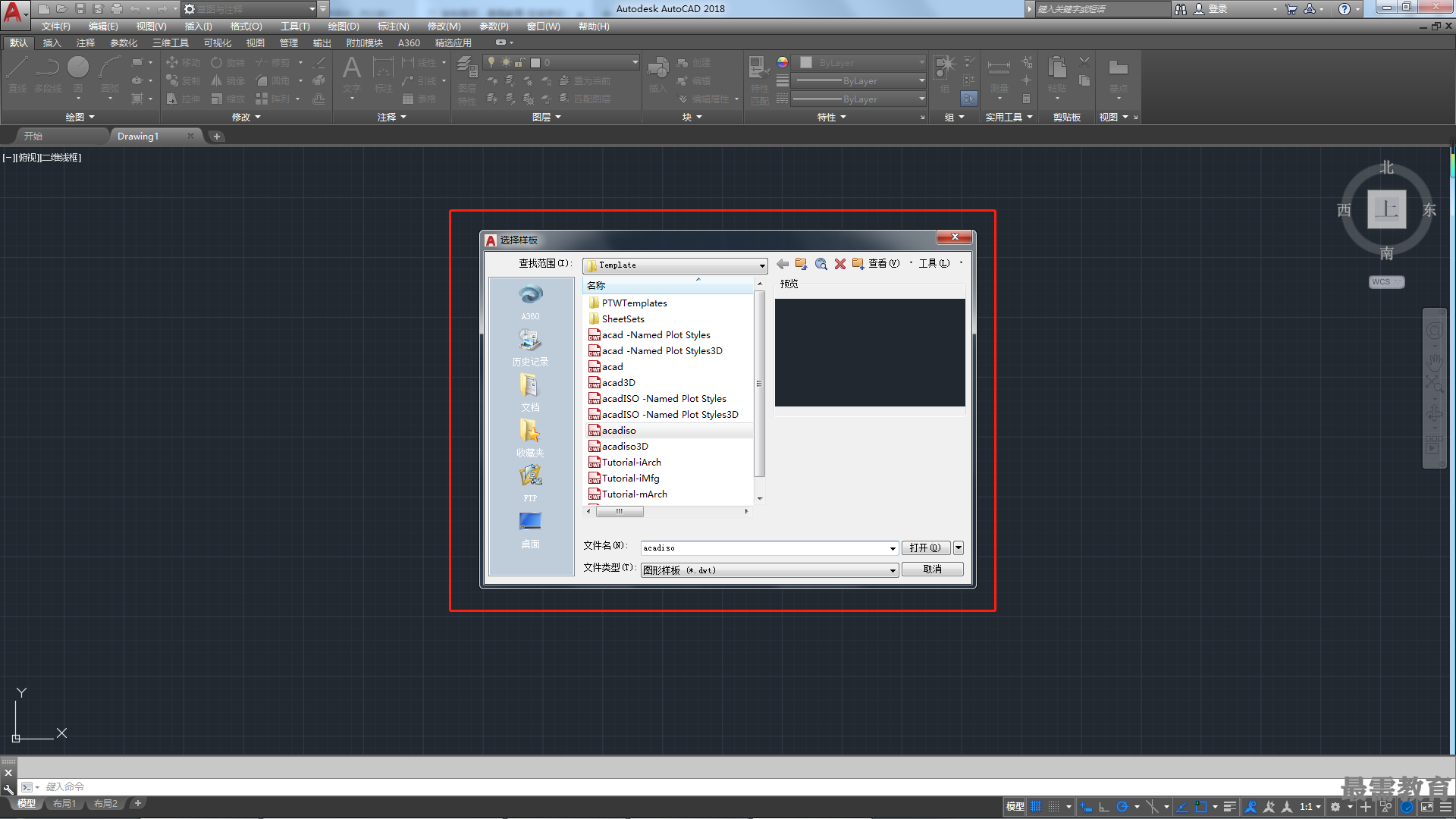Click the New drawing icon in quick access toolbar

pyautogui.click(x=43, y=9)
